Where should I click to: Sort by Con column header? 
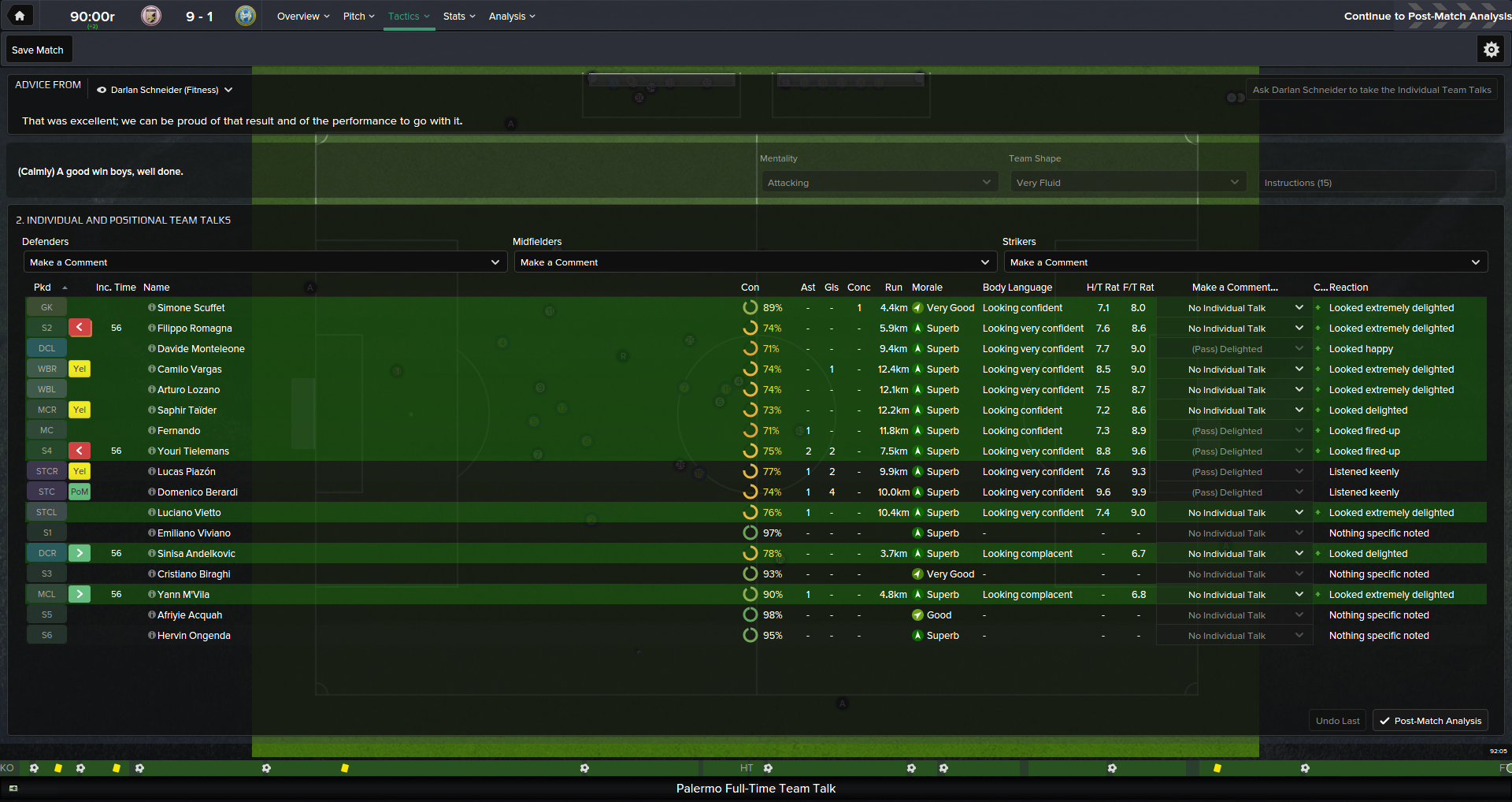750,287
